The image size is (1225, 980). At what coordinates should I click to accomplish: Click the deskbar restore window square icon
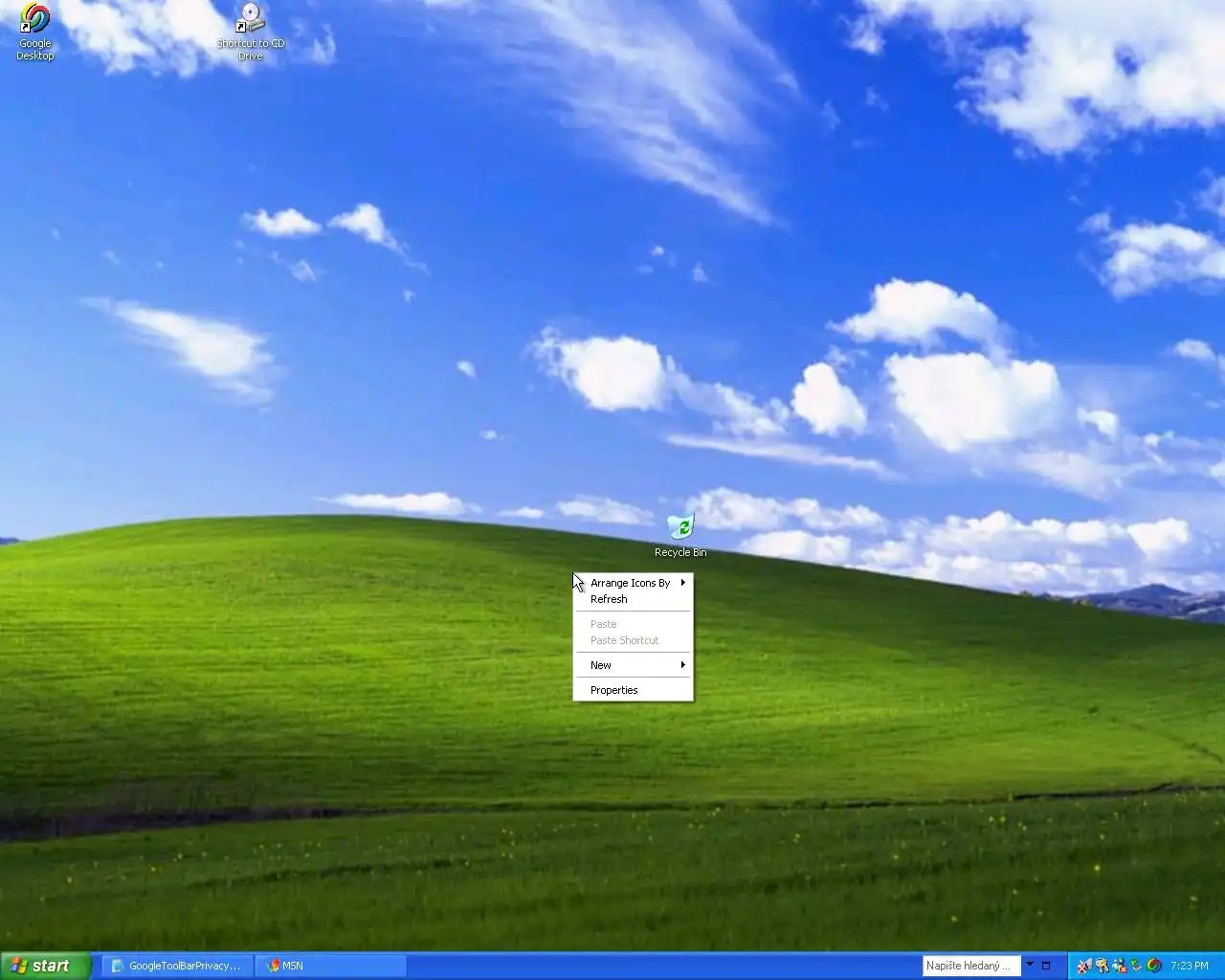pos(1046,966)
